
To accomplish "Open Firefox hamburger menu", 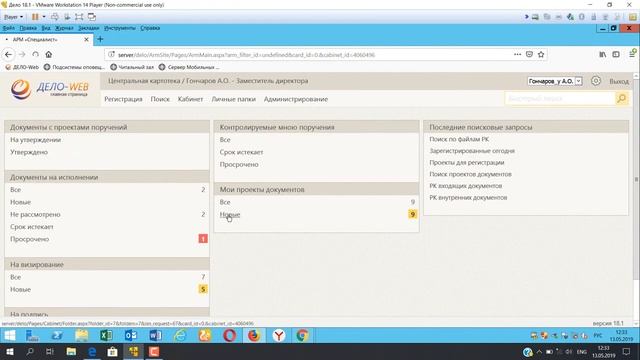I will point(632,53).
